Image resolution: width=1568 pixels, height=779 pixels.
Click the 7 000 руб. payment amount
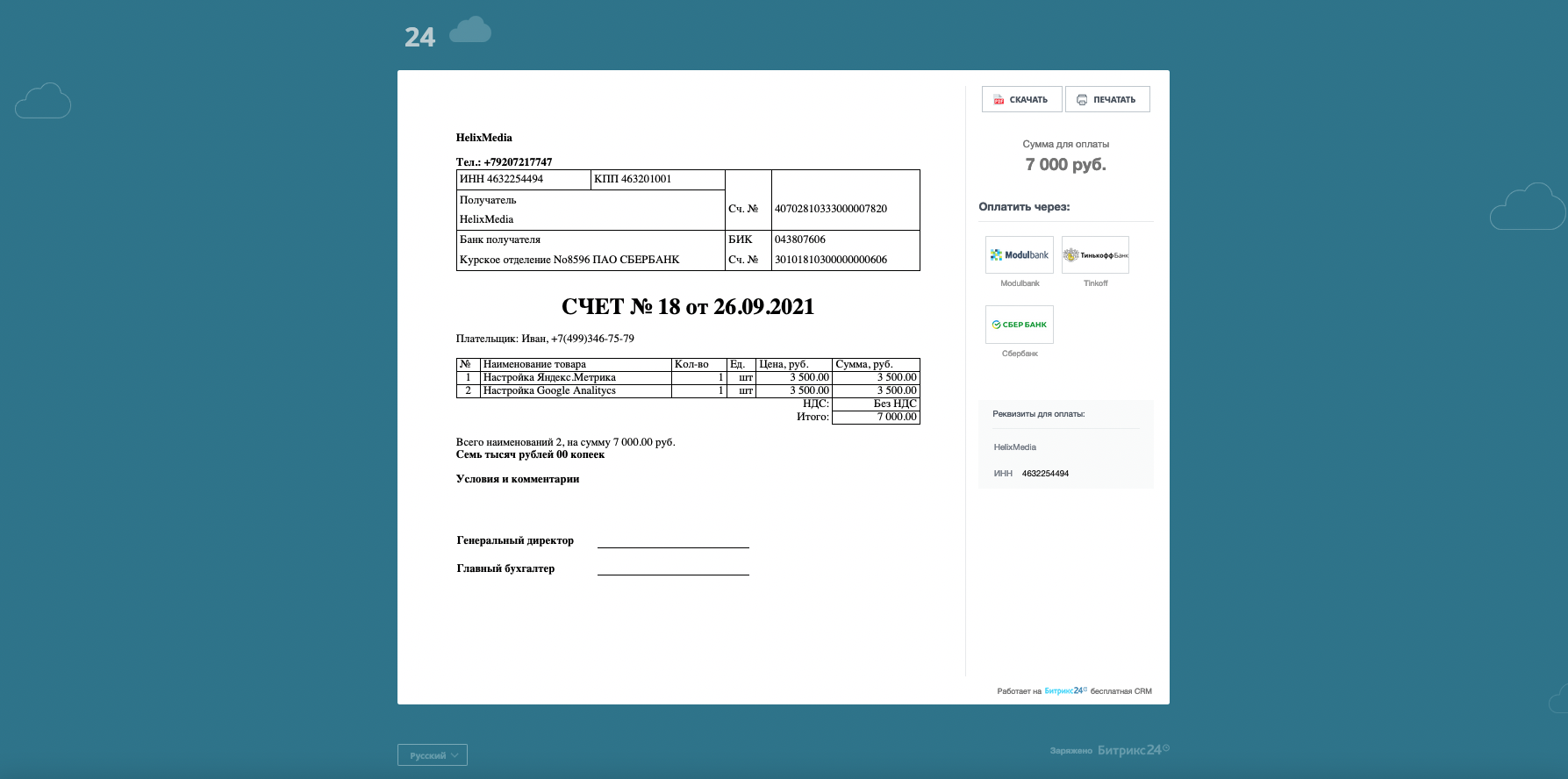[1065, 165]
